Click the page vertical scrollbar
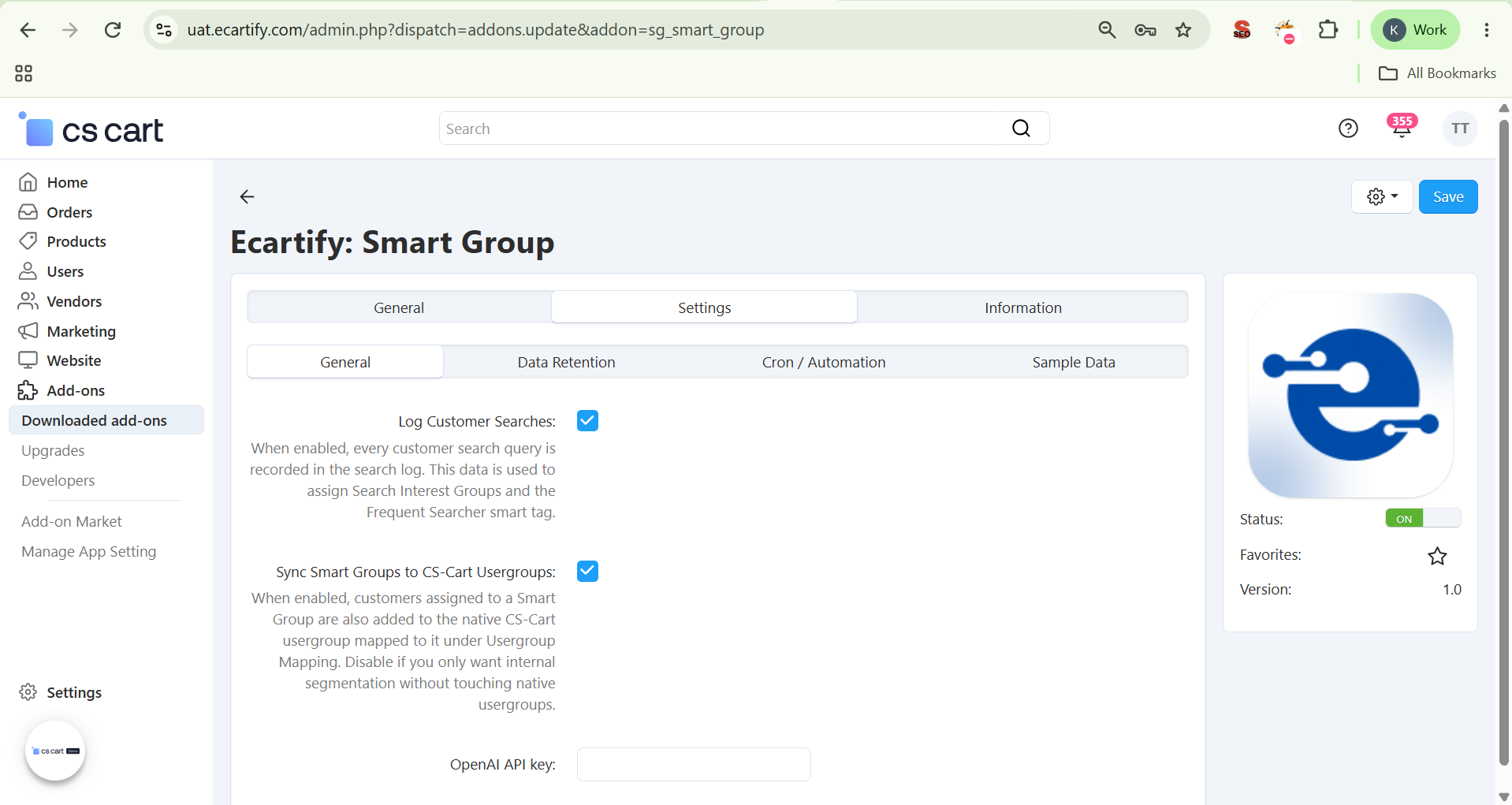The height and width of the screenshot is (805, 1512). tap(1504, 443)
